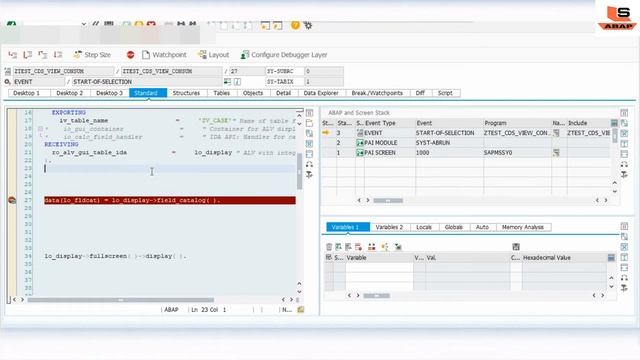The height and width of the screenshot is (360, 640).
Task: Open Configure Debugger Layer
Action: point(284,55)
